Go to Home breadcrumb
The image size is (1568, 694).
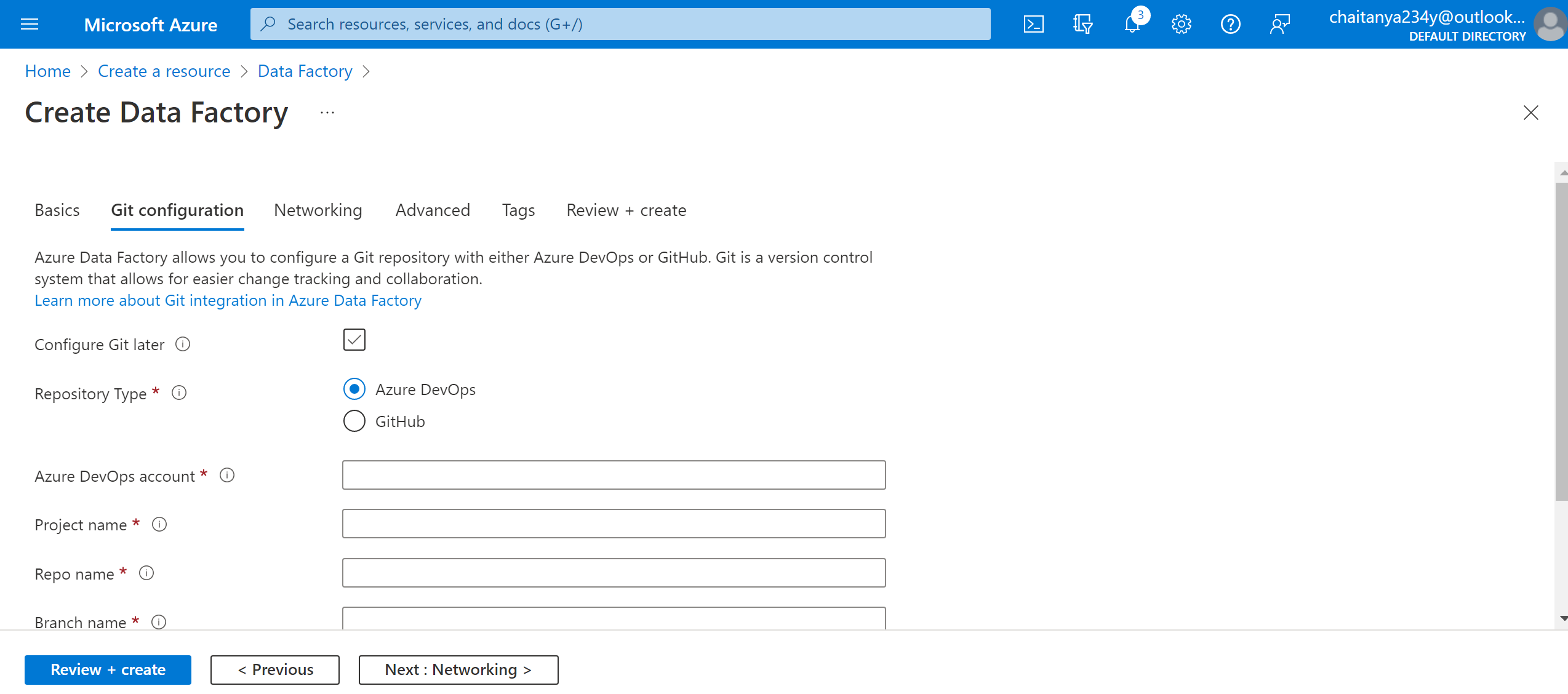tap(48, 71)
